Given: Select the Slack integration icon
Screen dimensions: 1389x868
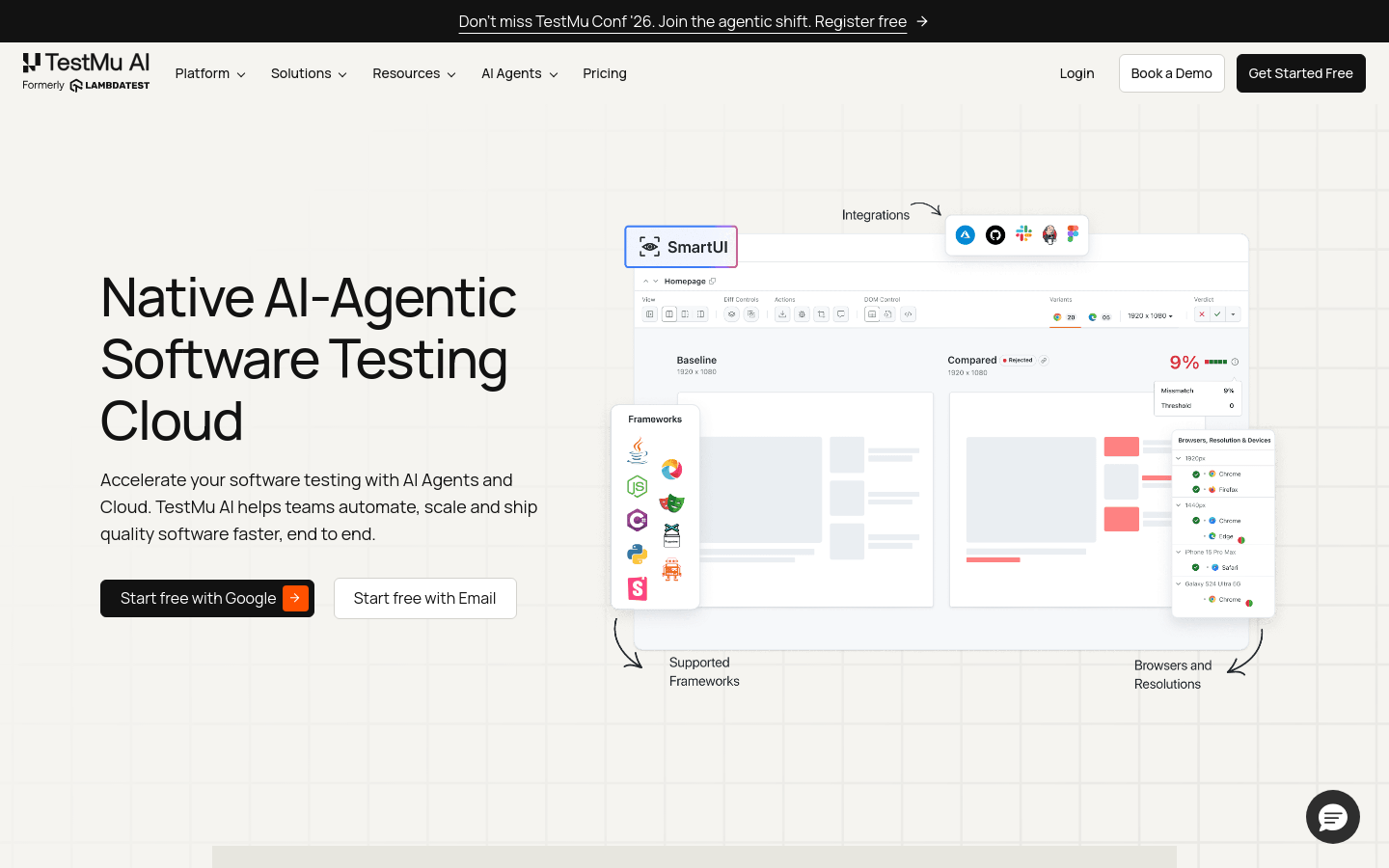Looking at the screenshot, I should 1023,233.
